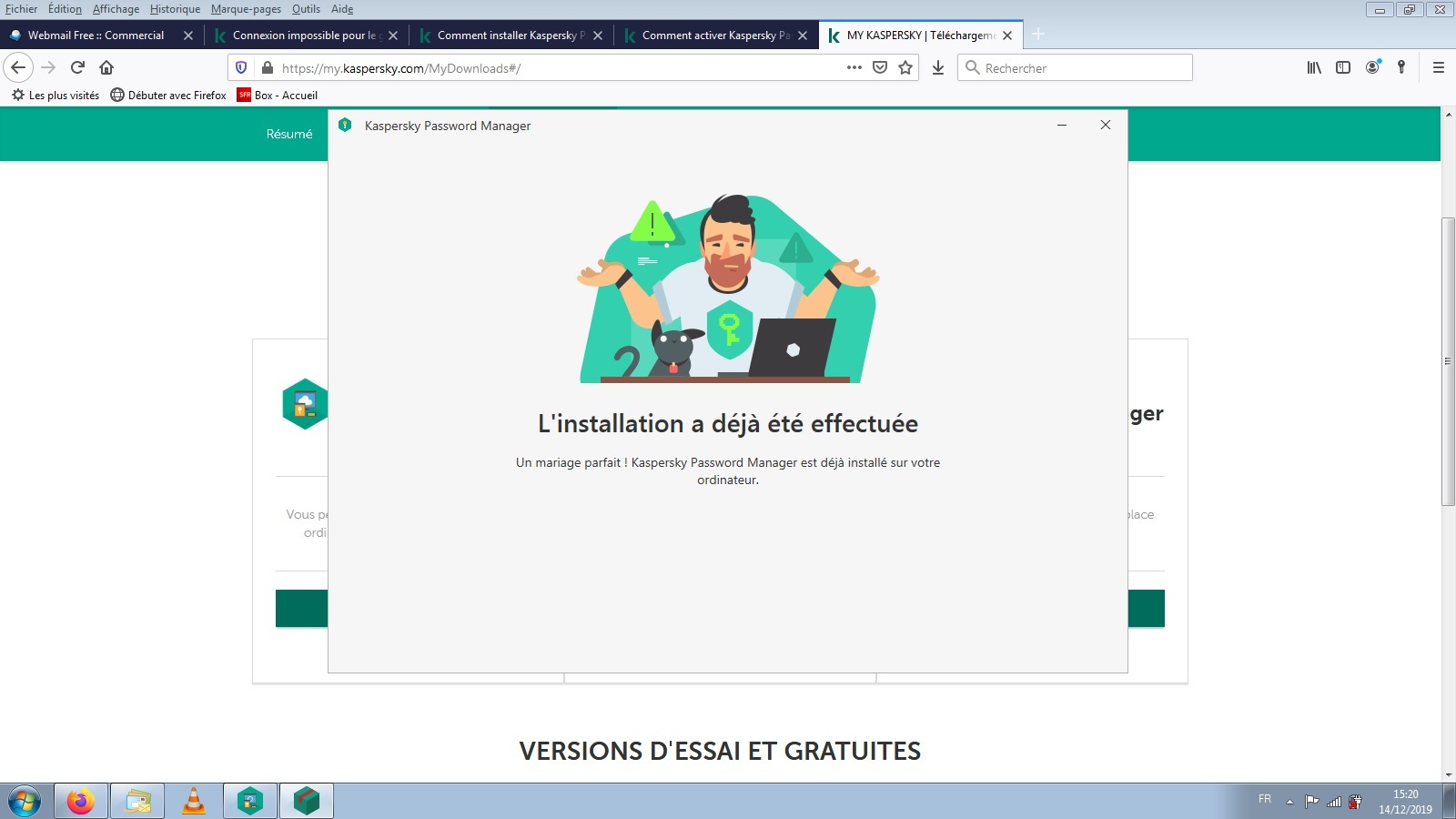Open the Outils menu
This screenshot has width=1456, height=819.
(306, 9)
